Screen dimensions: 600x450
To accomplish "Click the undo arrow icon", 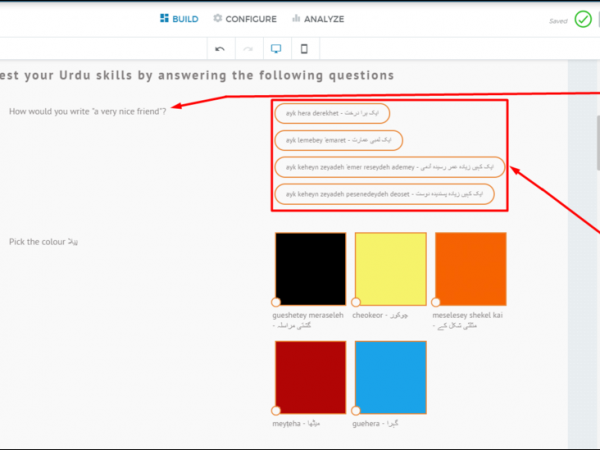I will pos(220,48).
